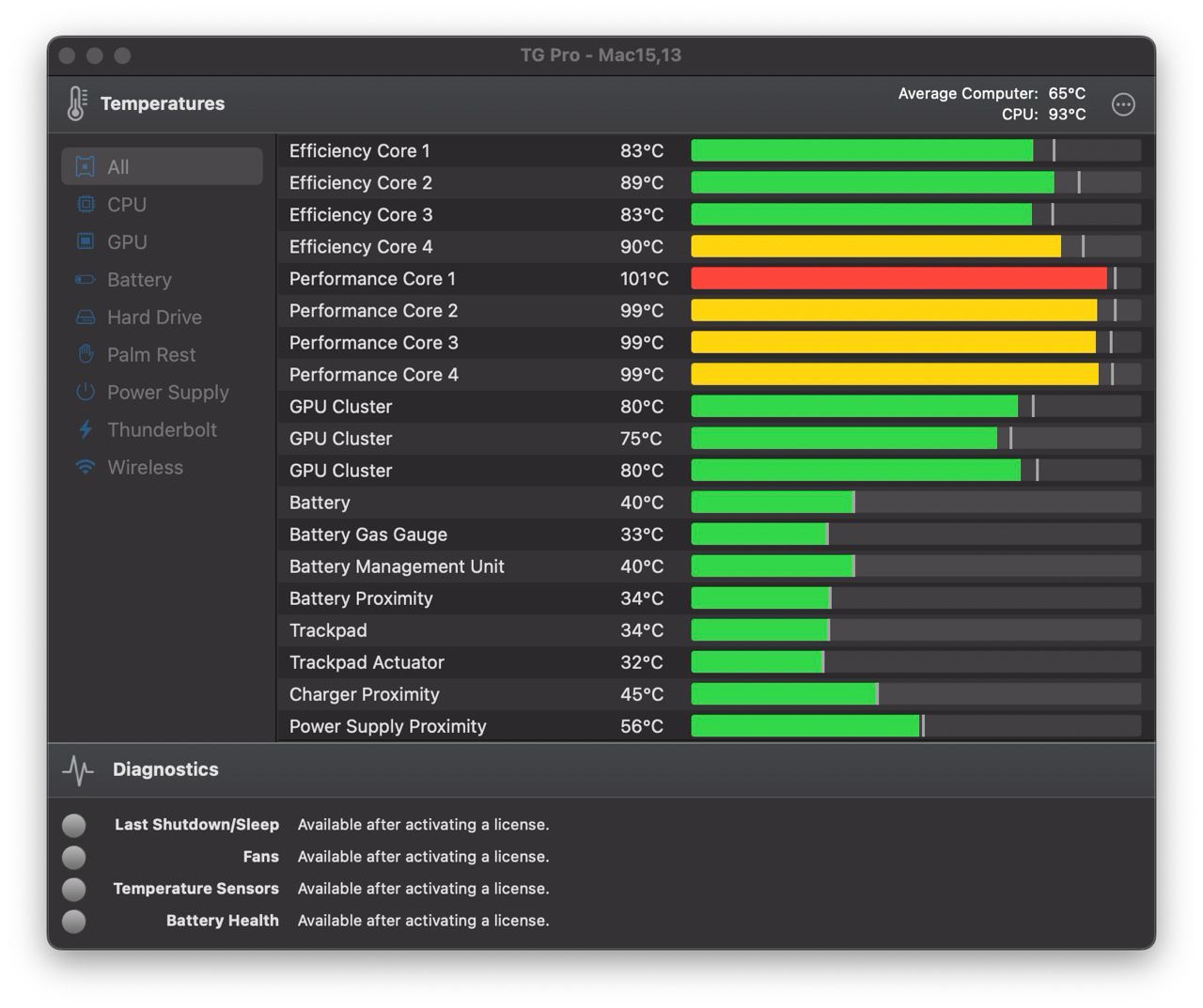Select the Battery sensors category
The width and height of the screenshot is (1203, 1008).
point(139,279)
